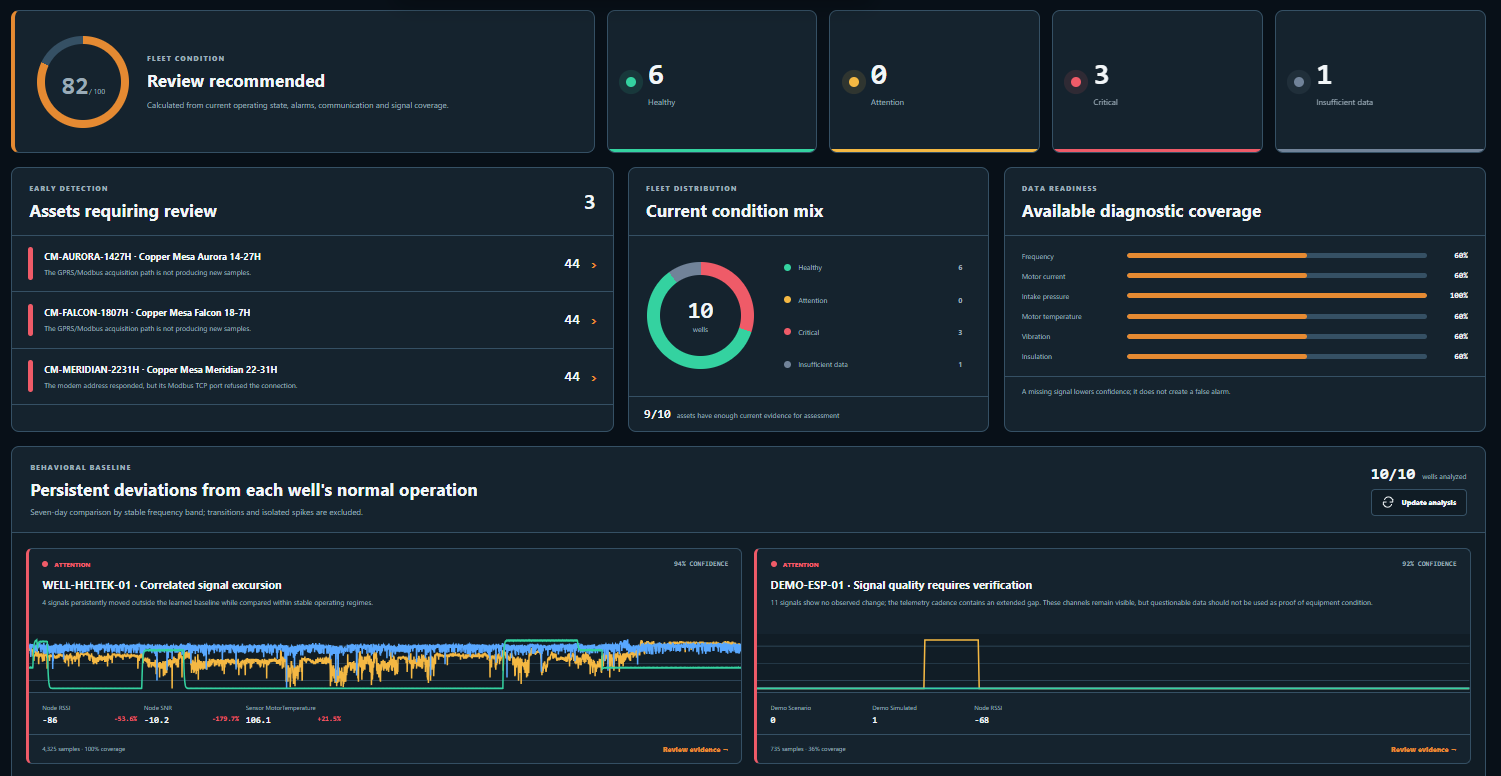Screen dimensions: 1501x776
Task: Open Review evidence for DEMO-ESP-01
Action: pos(1423,749)
